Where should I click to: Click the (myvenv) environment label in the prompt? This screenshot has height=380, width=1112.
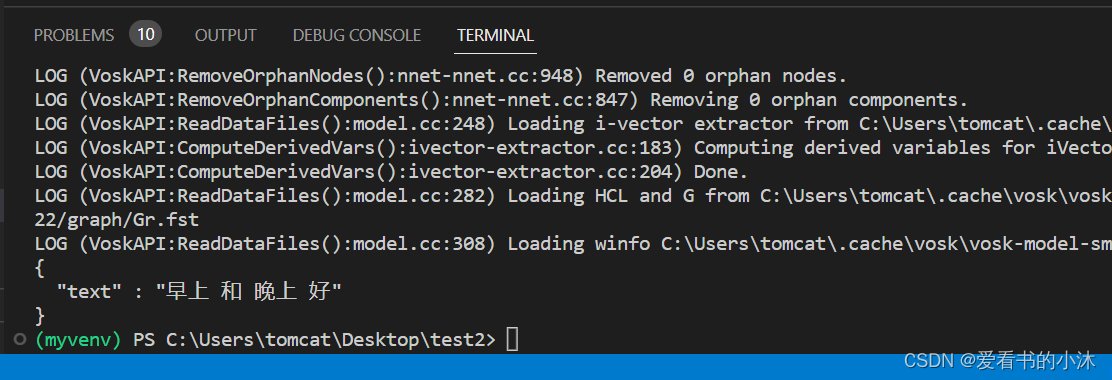coord(78,340)
